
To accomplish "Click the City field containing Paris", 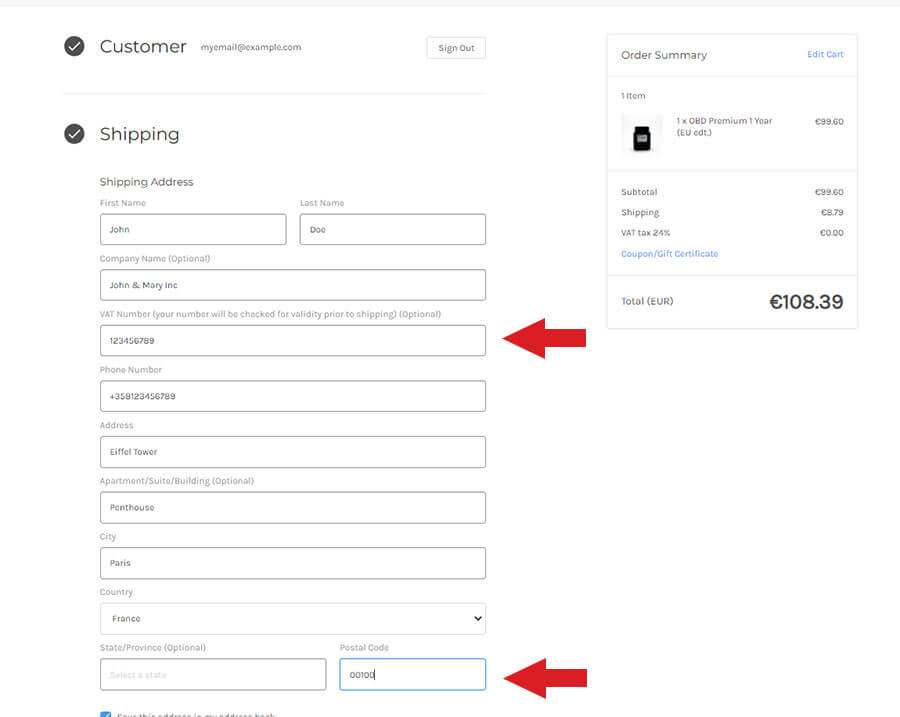I will click(x=293, y=563).
